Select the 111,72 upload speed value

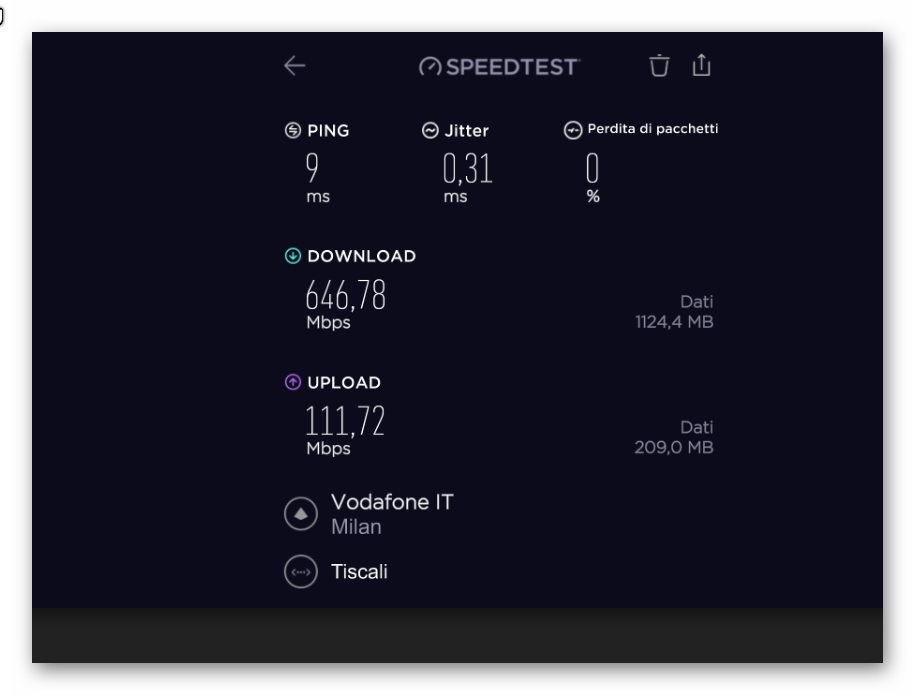[345, 421]
